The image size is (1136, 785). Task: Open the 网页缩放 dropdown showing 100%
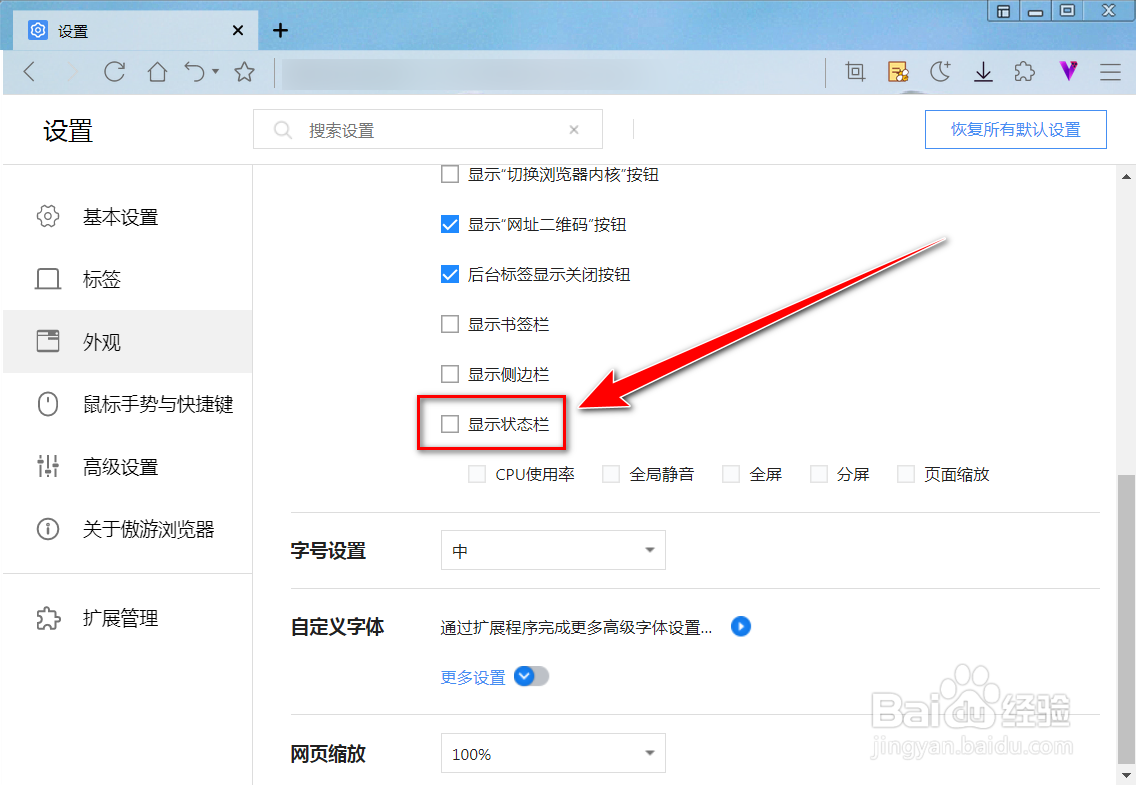(553, 753)
